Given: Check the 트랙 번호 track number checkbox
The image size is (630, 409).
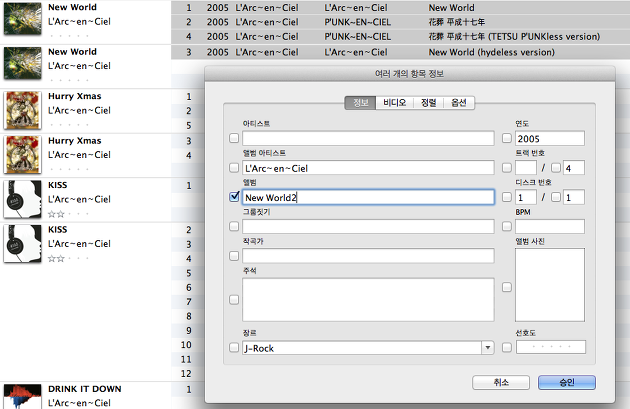Looking at the screenshot, I should pos(507,168).
